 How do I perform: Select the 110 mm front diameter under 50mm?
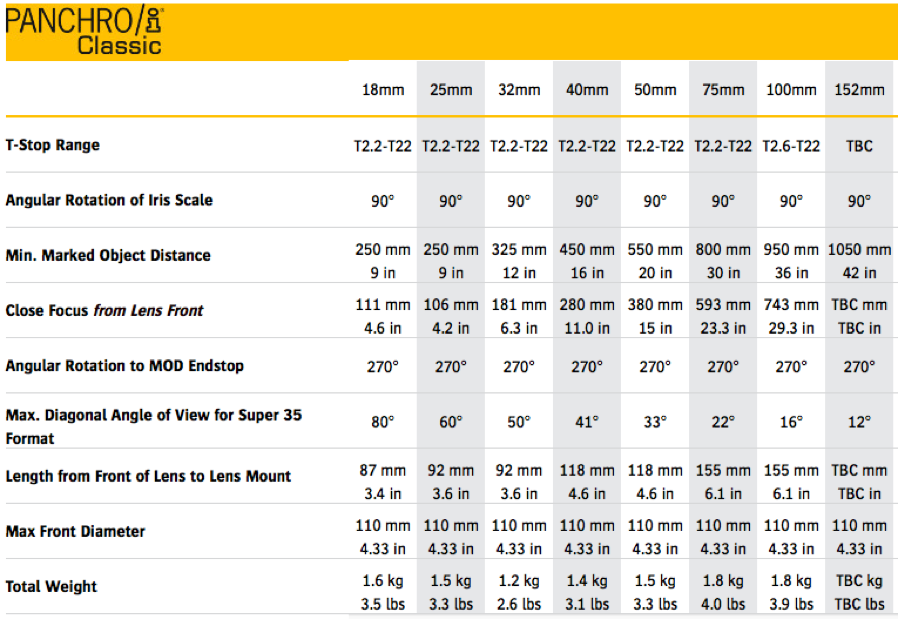click(x=655, y=526)
